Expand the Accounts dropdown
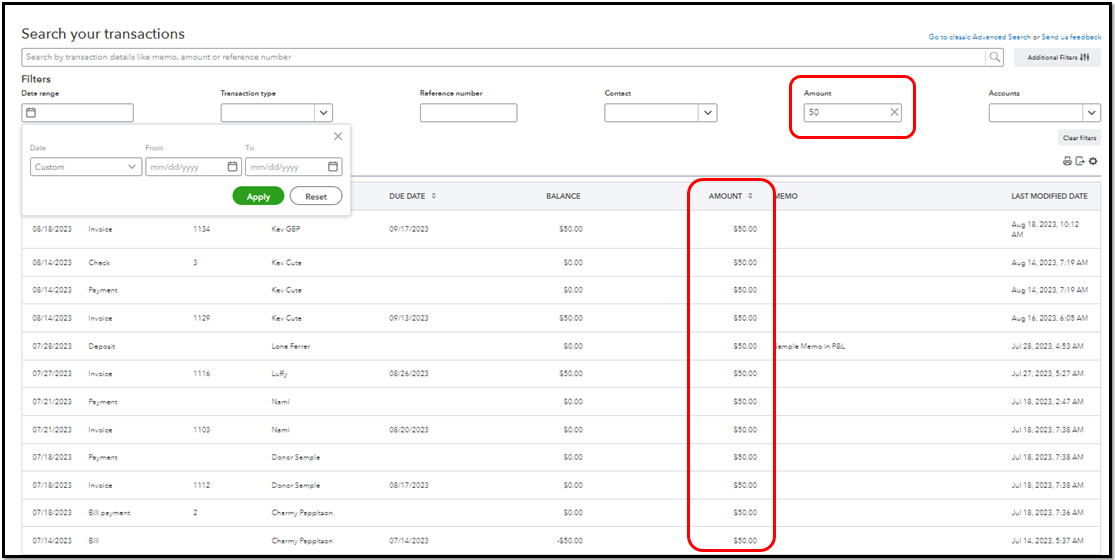Screen dimensions: 1115x560 click(1092, 112)
